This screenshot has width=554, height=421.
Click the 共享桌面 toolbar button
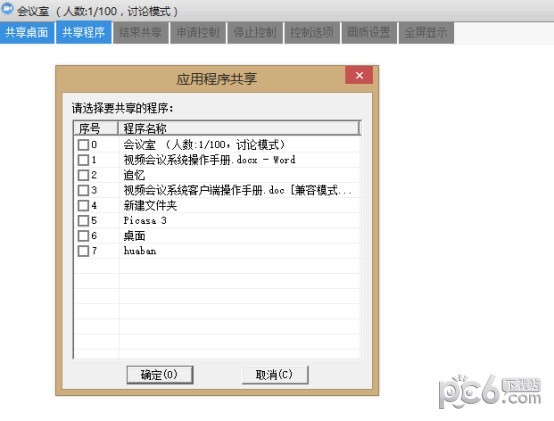coord(27,32)
